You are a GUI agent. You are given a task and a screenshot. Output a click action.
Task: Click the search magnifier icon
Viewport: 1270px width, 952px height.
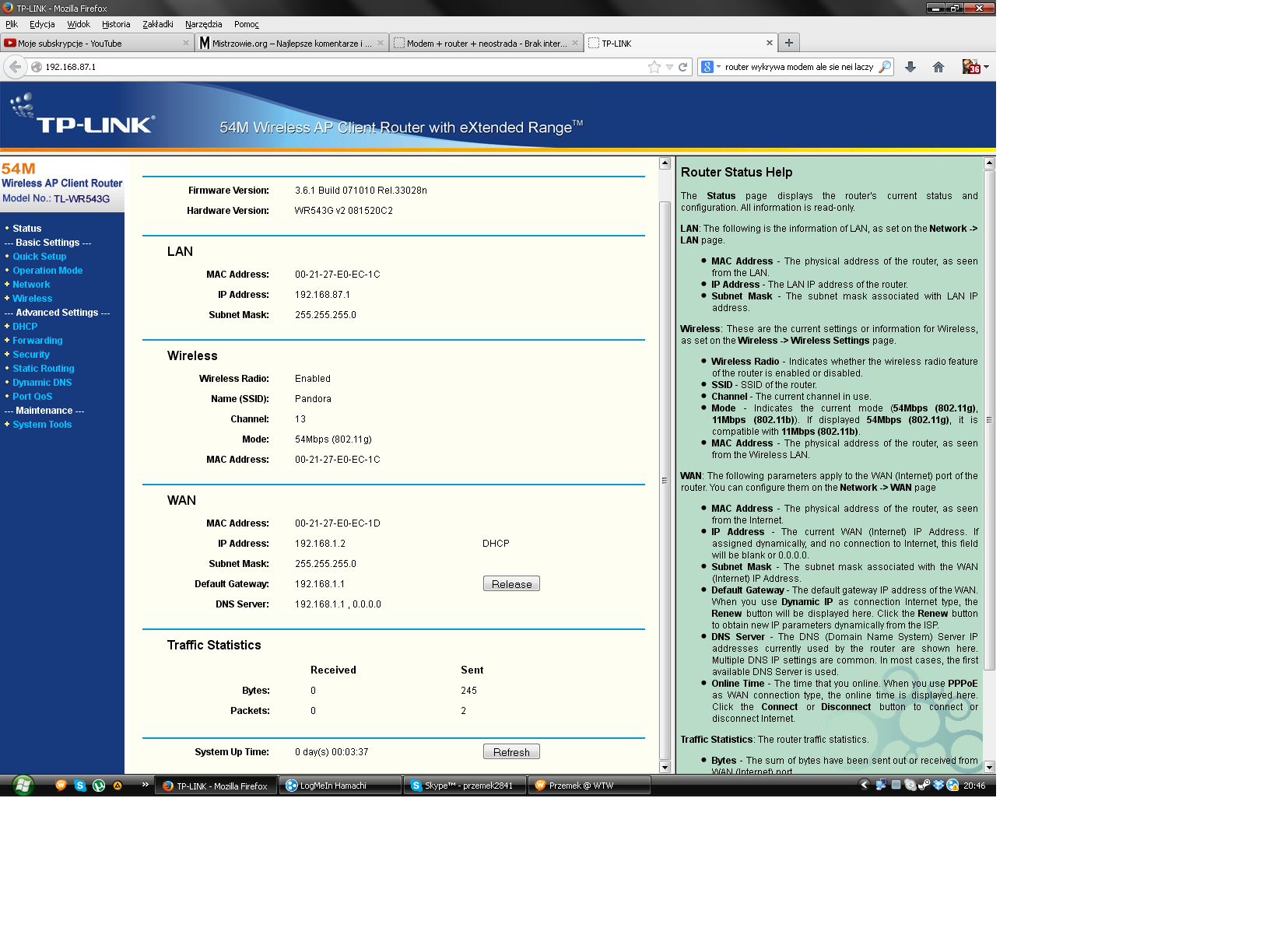[x=886, y=67]
